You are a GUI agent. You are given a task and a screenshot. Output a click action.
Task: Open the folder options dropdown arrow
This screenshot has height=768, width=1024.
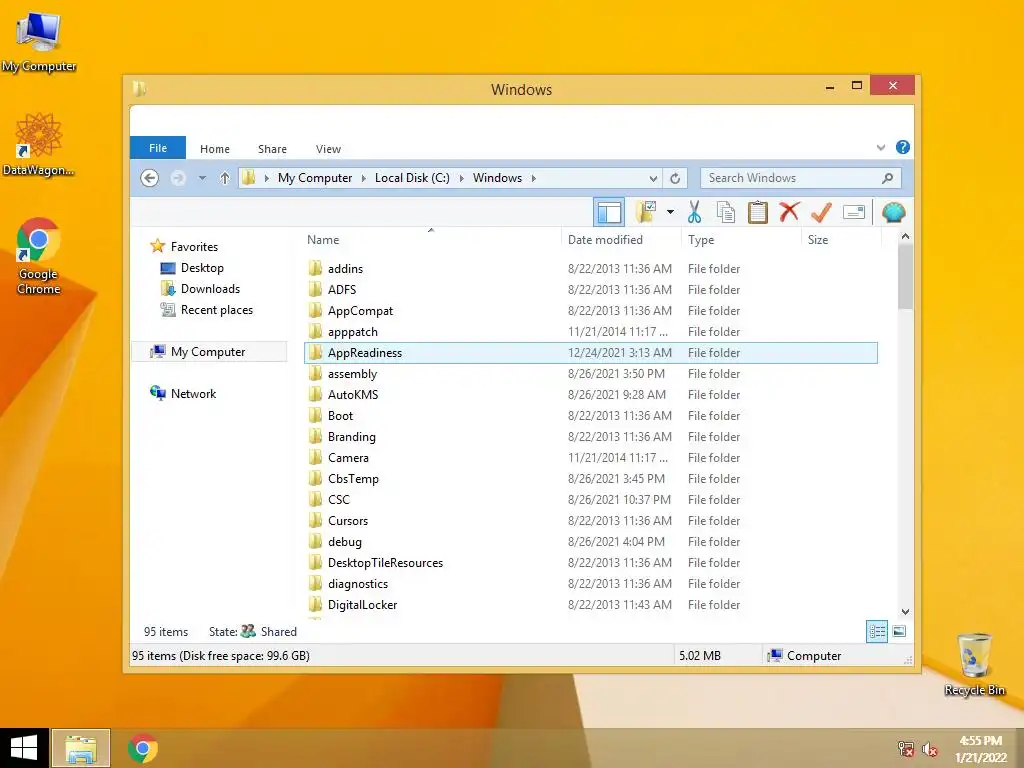pyautogui.click(x=670, y=212)
